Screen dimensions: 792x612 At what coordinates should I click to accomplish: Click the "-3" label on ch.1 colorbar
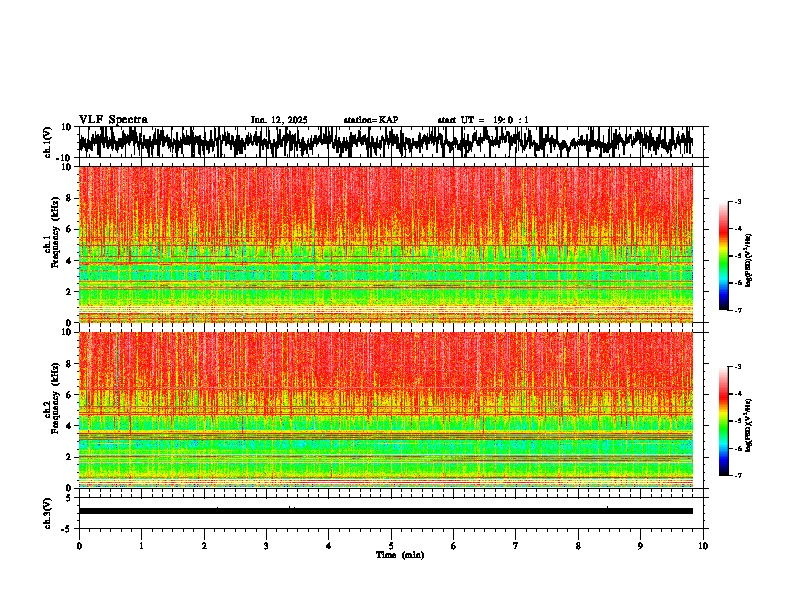click(737, 201)
